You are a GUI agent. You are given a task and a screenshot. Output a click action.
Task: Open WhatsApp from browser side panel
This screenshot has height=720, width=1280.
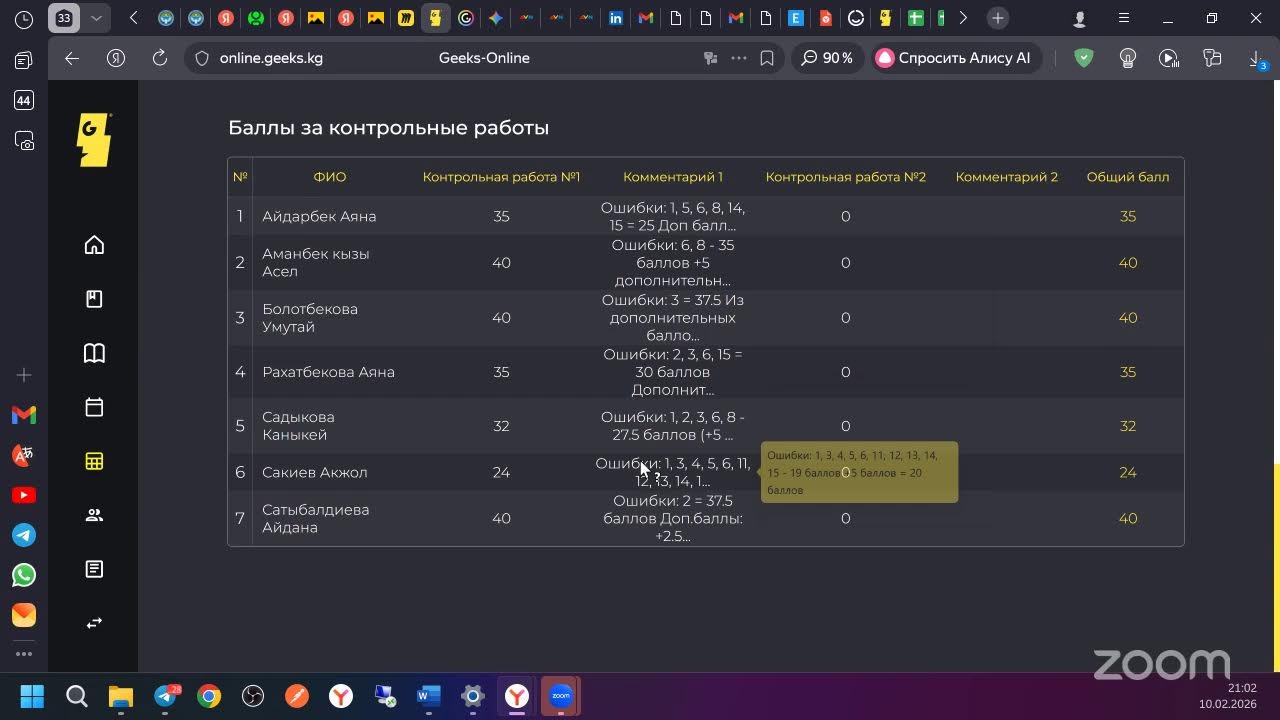(24, 575)
